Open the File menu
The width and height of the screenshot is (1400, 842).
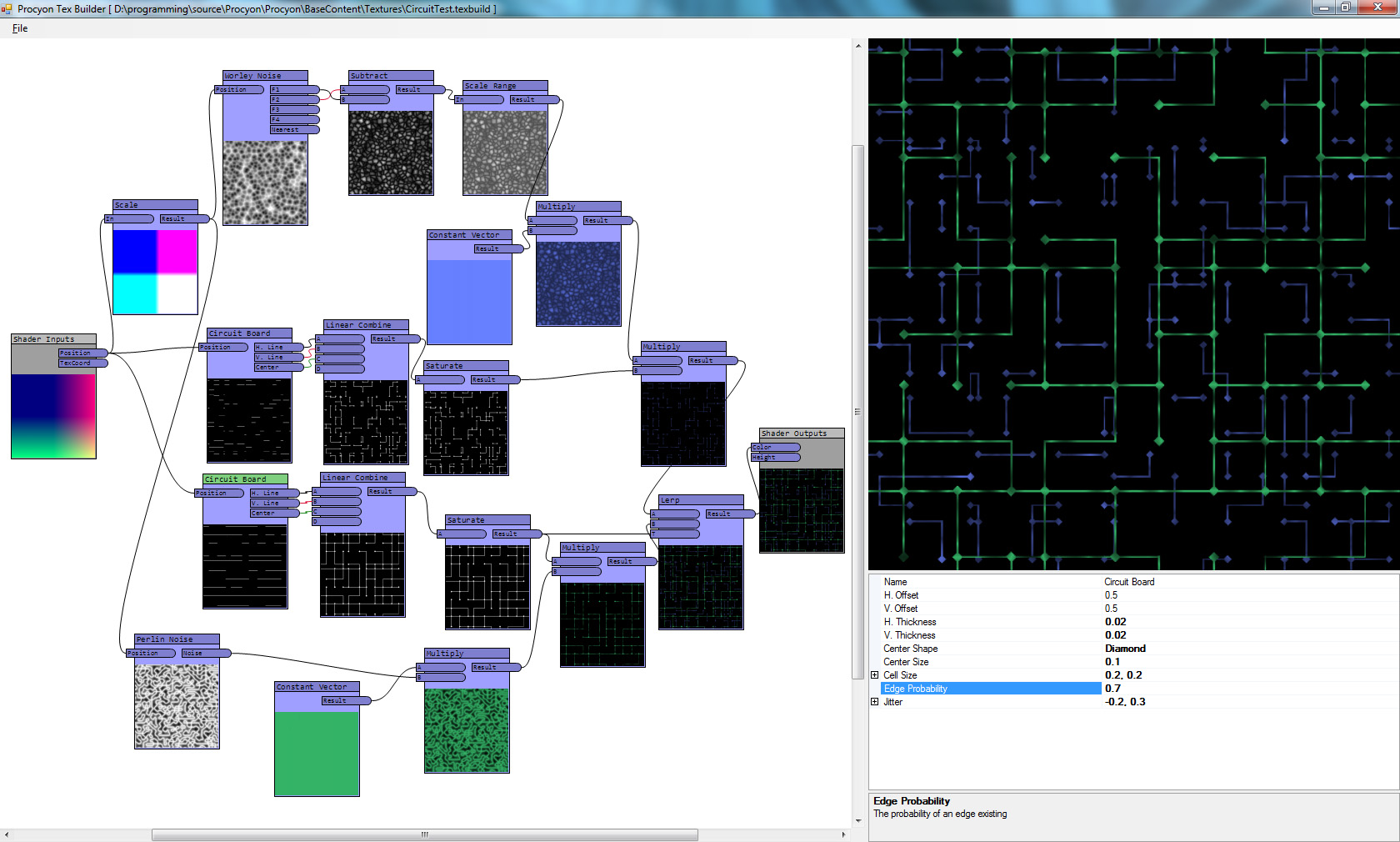pos(20,28)
